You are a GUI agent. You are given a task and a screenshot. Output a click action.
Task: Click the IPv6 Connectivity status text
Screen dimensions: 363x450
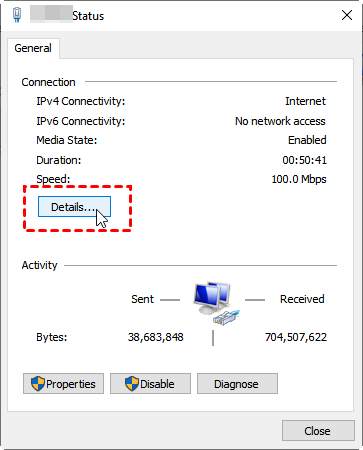pos(280,121)
